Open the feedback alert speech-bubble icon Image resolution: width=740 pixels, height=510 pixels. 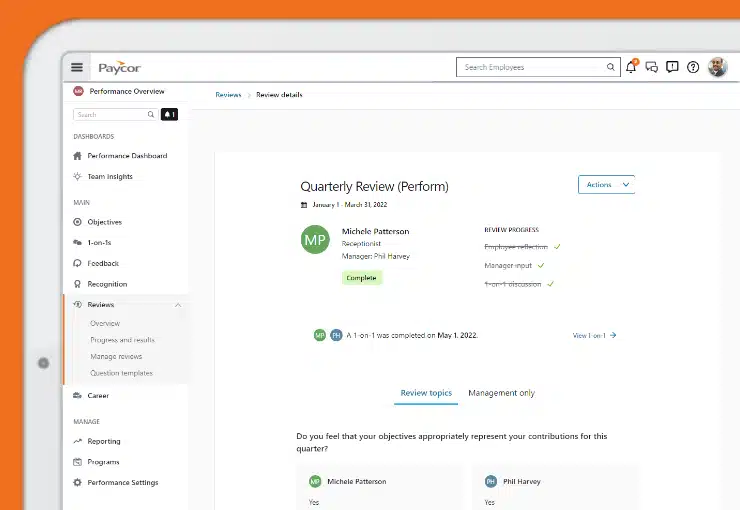[672, 67]
